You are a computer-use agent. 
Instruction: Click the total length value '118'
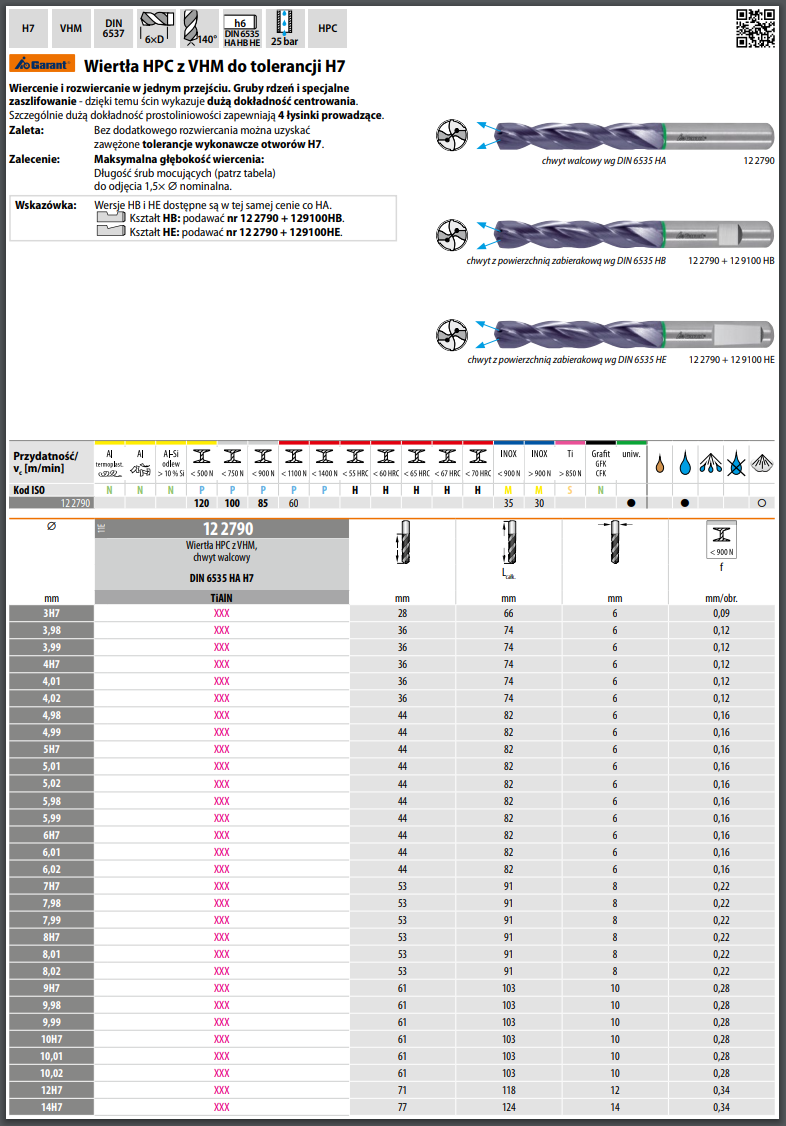509,1090
